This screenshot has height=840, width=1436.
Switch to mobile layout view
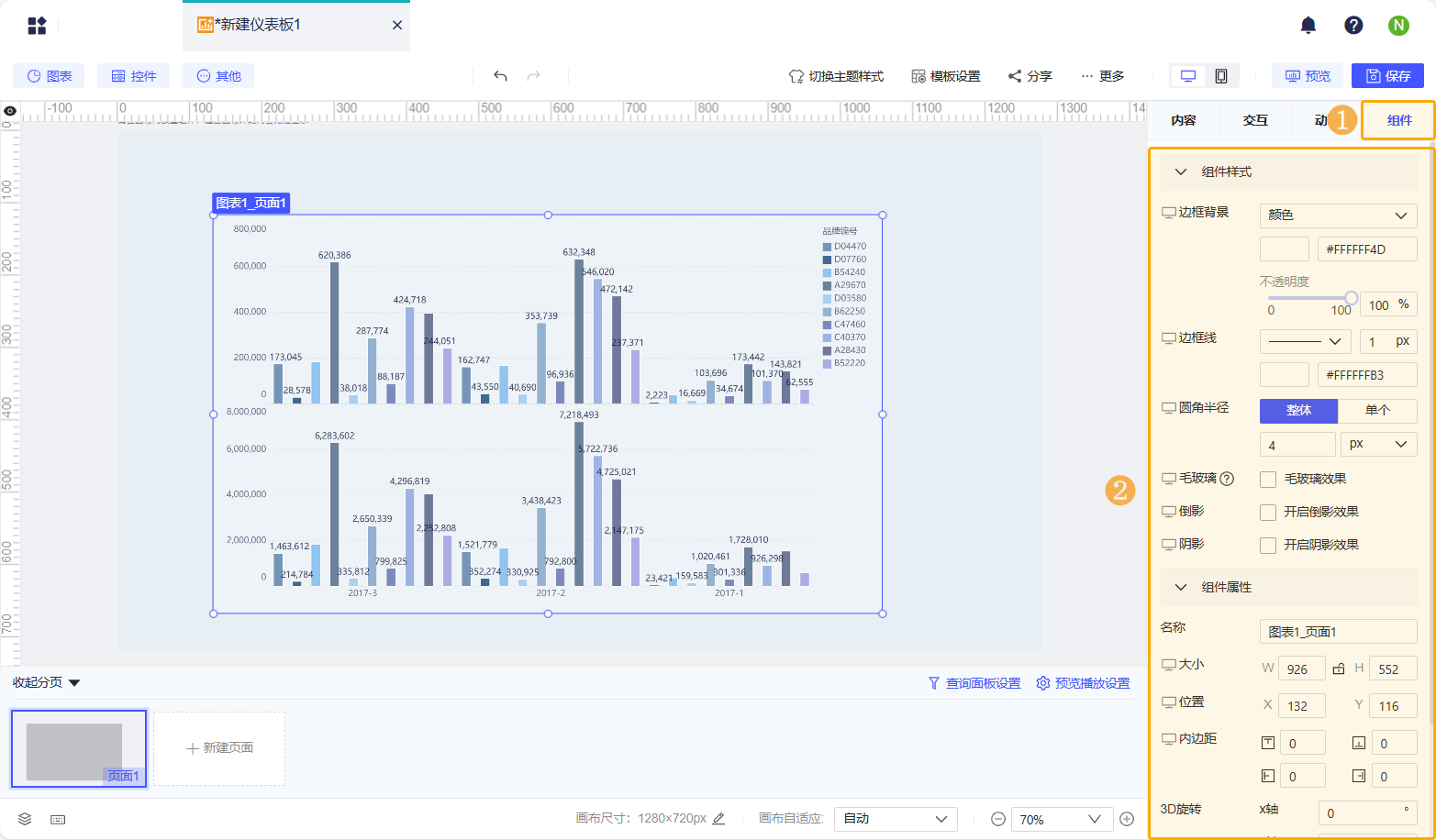pyautogui.click(x=1221, y=76)
